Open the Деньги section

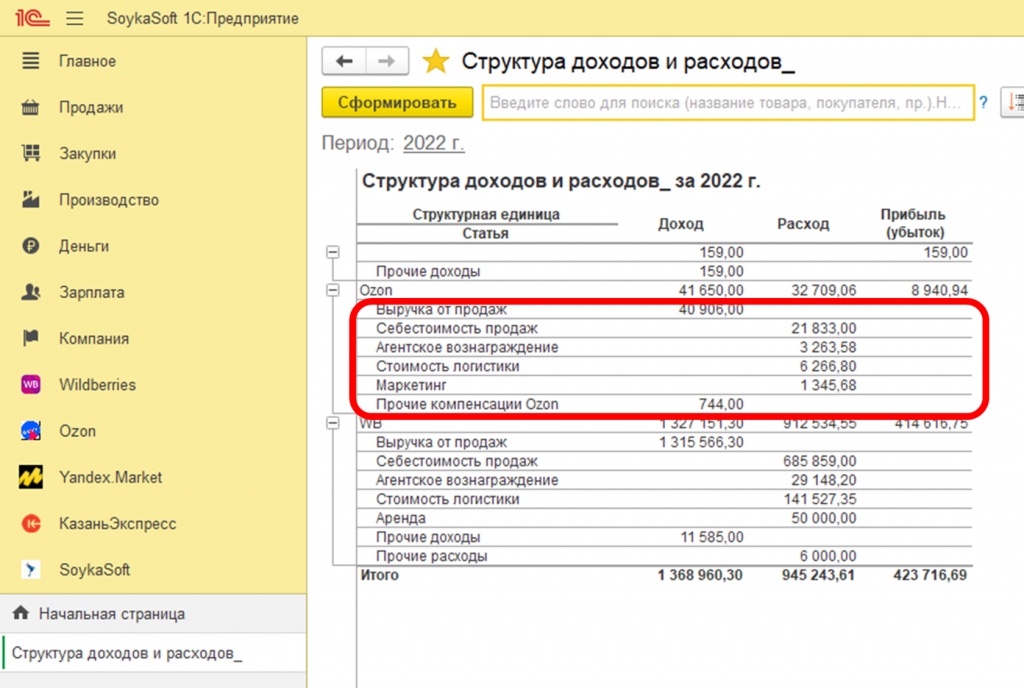(83, 246)
